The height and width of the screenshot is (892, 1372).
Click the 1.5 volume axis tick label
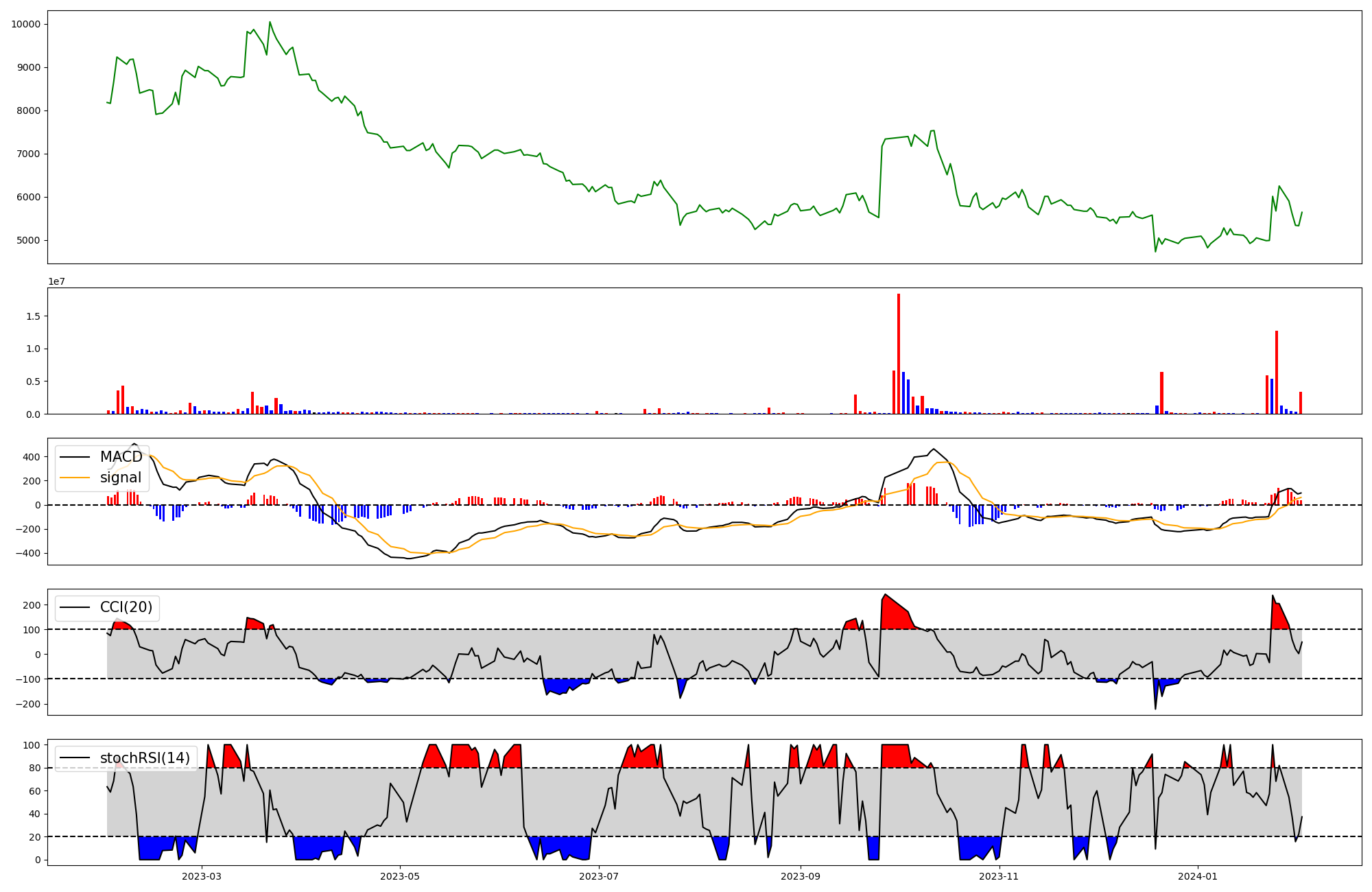(x=34, y=316)
